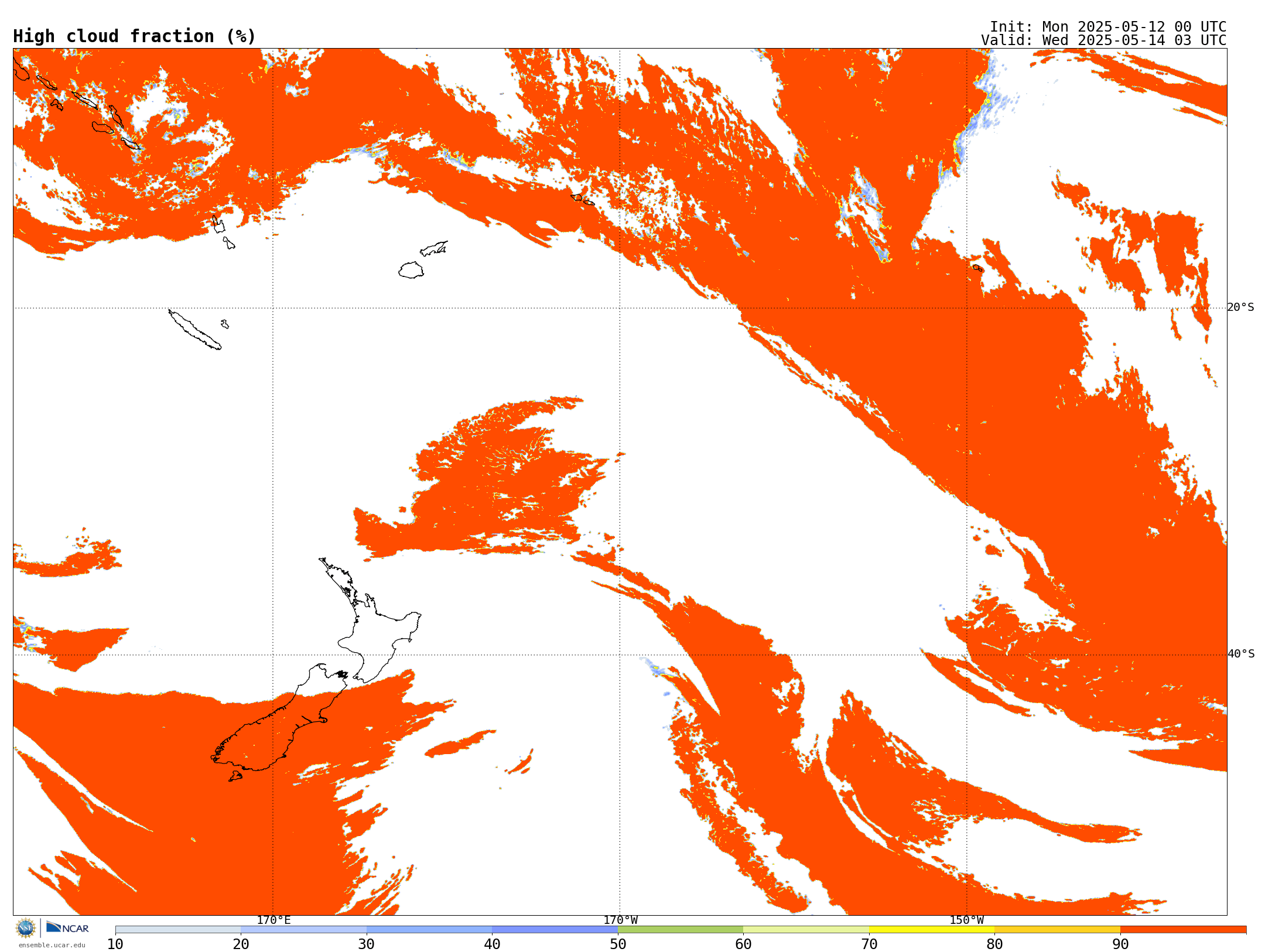Click the 150°W longitude label
1265x952 pixels.
coord(966,920)
